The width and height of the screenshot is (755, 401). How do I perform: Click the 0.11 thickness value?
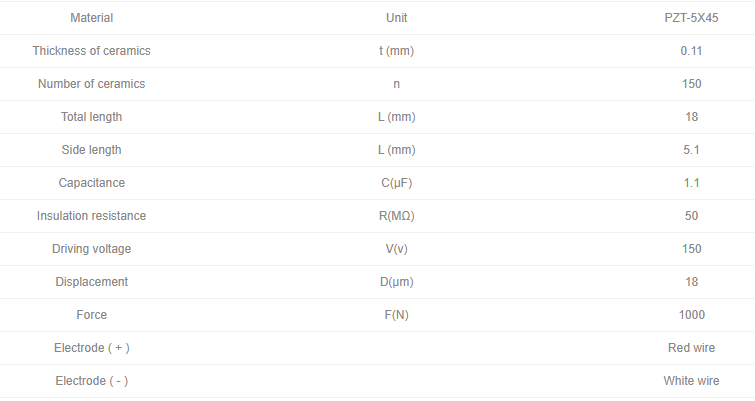[691, 51]
